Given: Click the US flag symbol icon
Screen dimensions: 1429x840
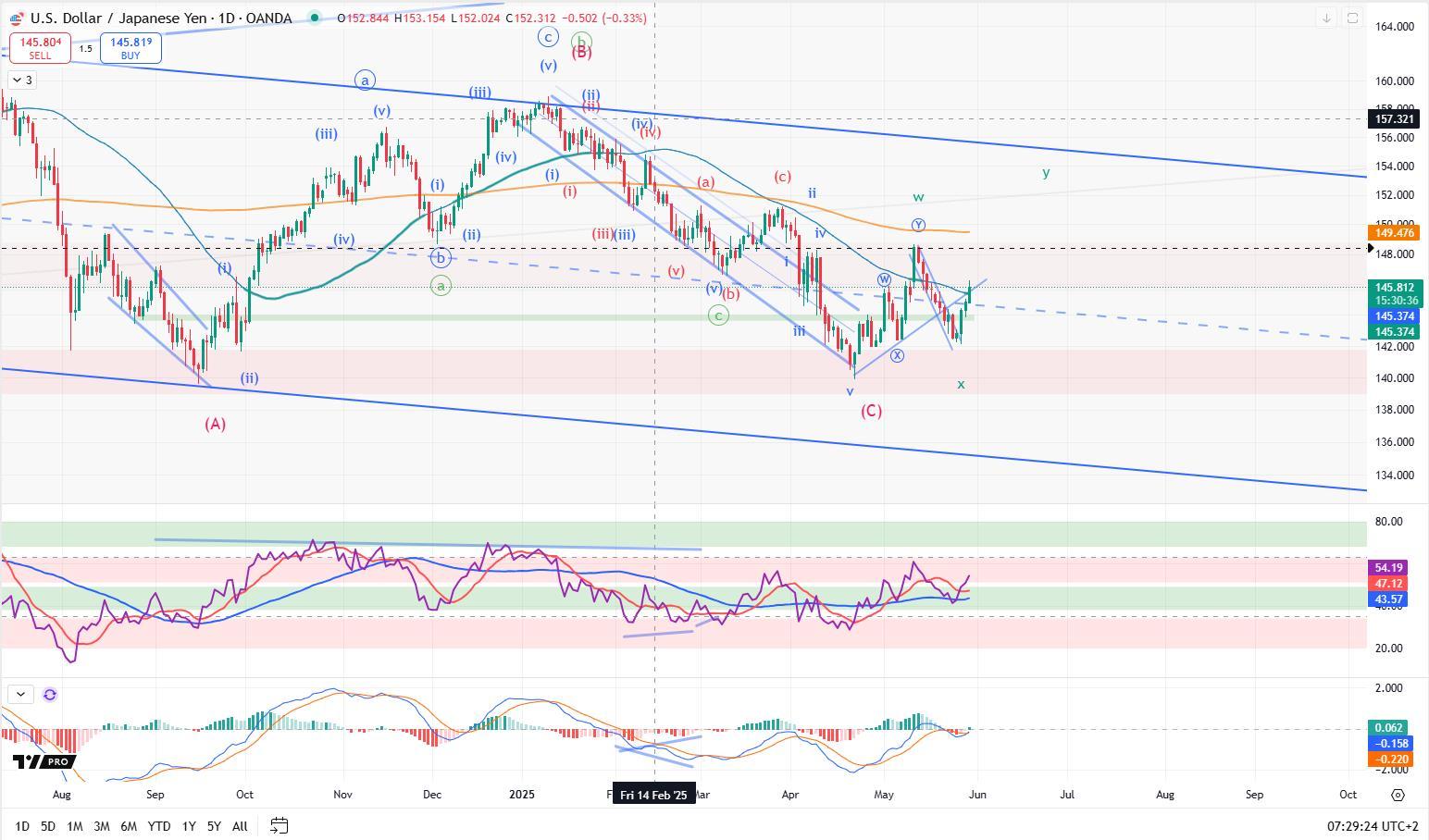Looking at the screenshot, I should click(16, 18).
